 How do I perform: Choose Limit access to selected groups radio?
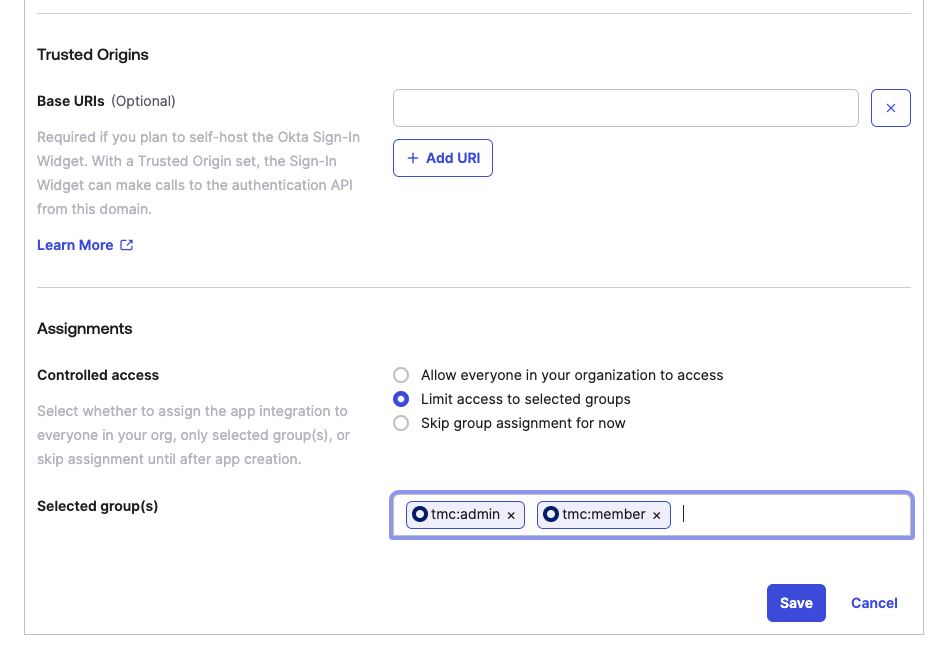coord(401,399)
